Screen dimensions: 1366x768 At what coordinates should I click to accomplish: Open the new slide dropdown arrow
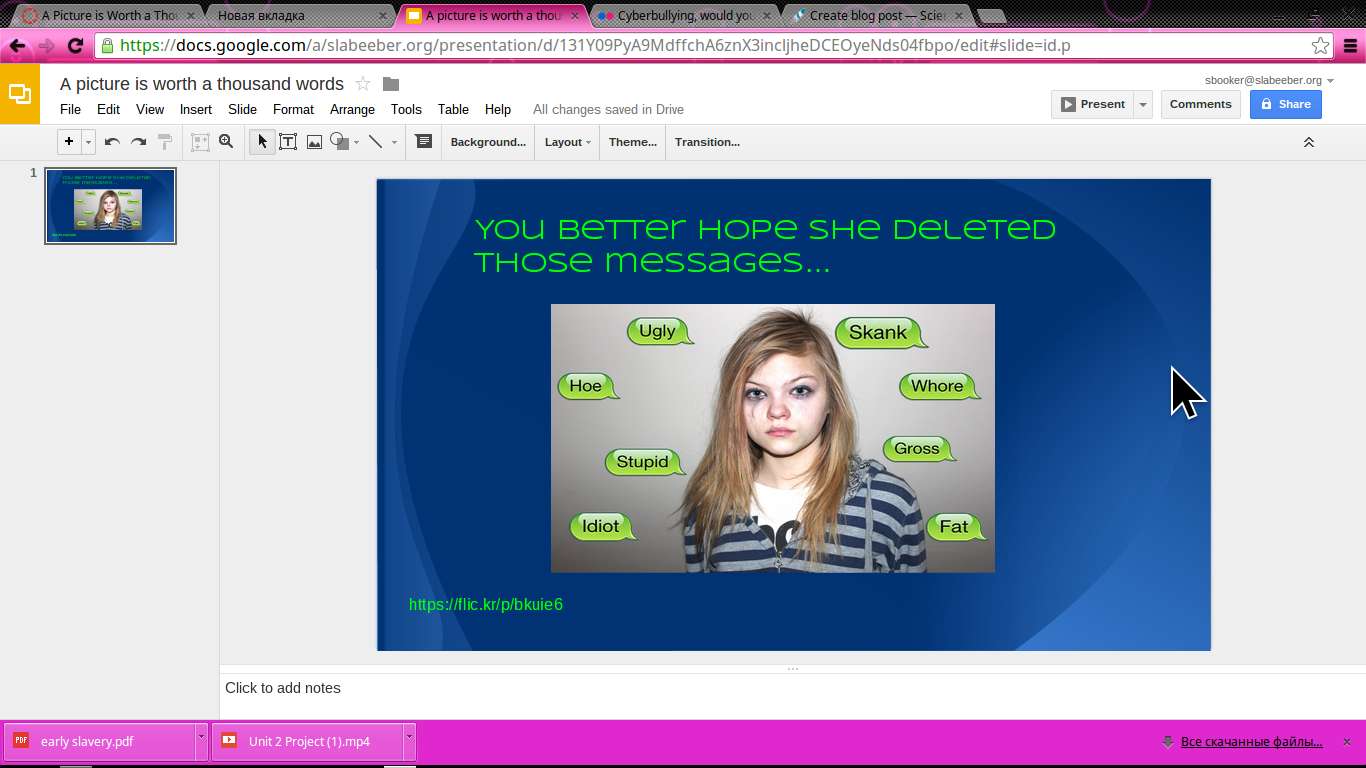click(88, 142)
